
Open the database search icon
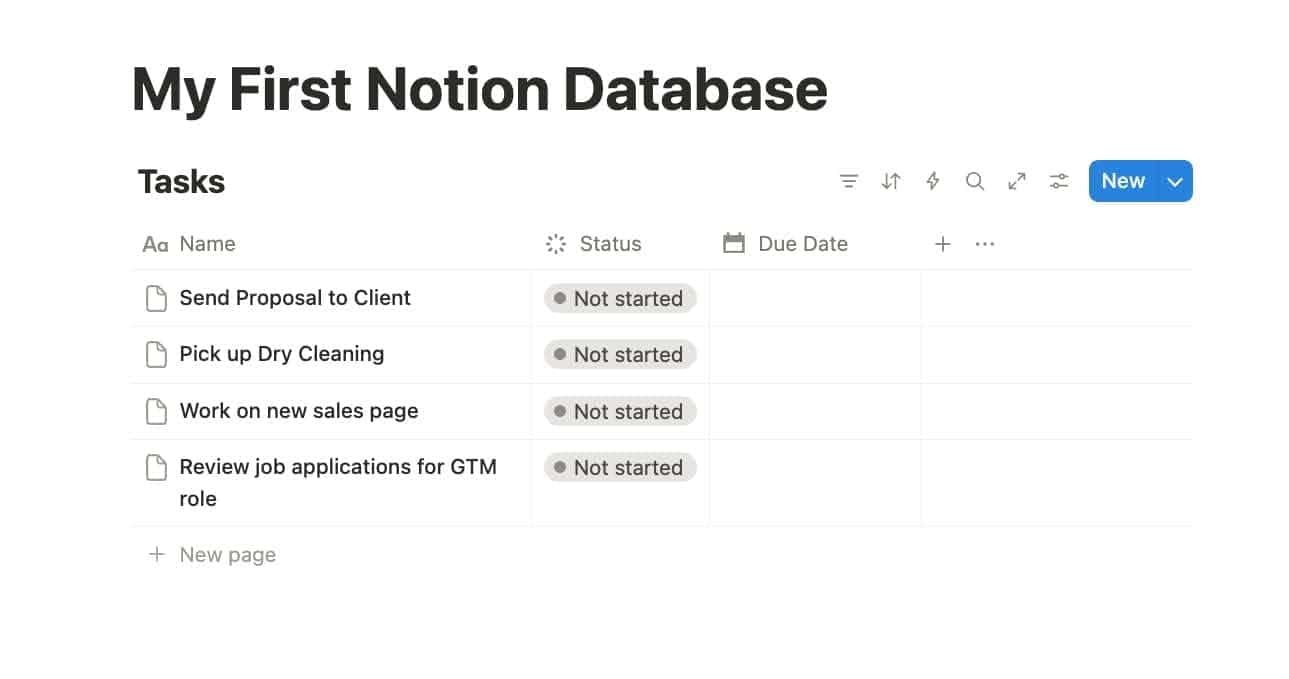pos(974,181)
